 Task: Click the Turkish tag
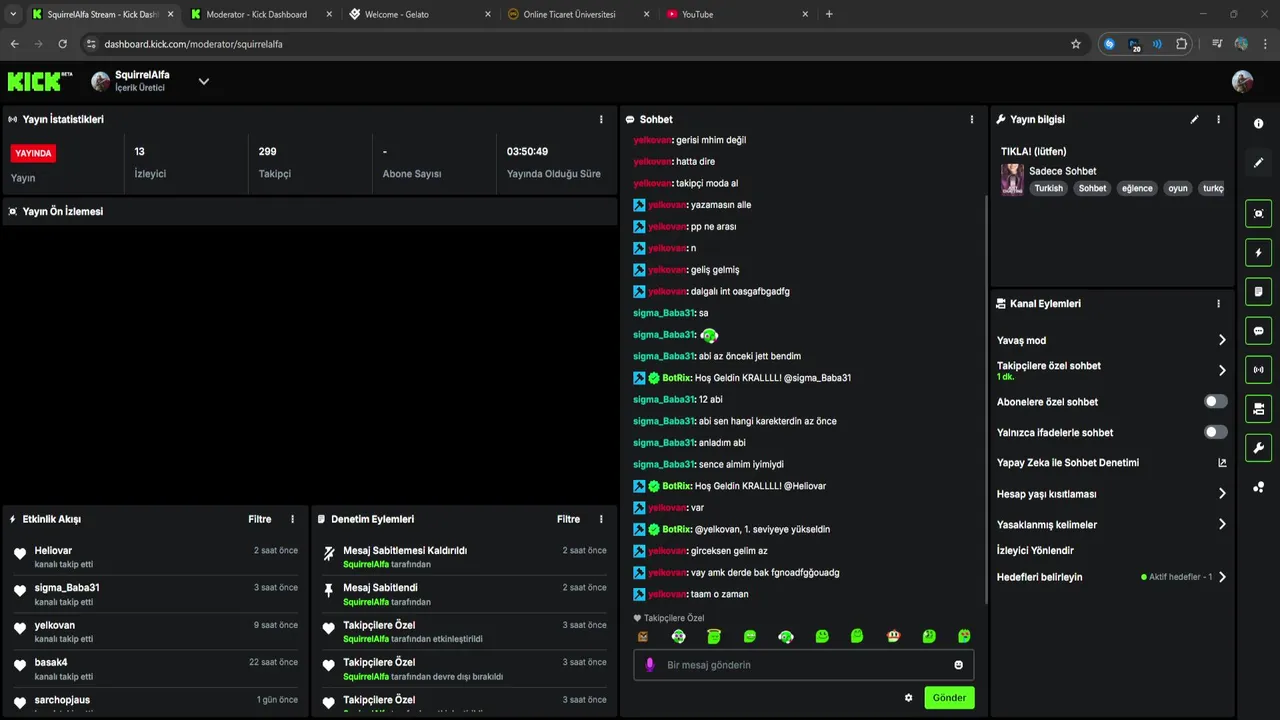pyautogui.click(x=1048, y=188)
